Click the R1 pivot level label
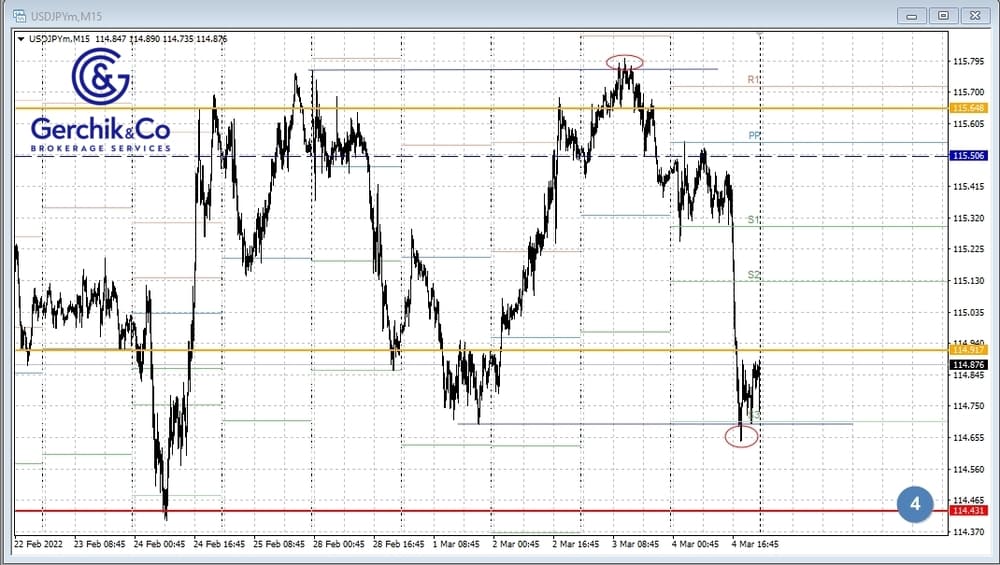Image resolution: width=1000 pixels, height=565 pixels. point(754,79)
